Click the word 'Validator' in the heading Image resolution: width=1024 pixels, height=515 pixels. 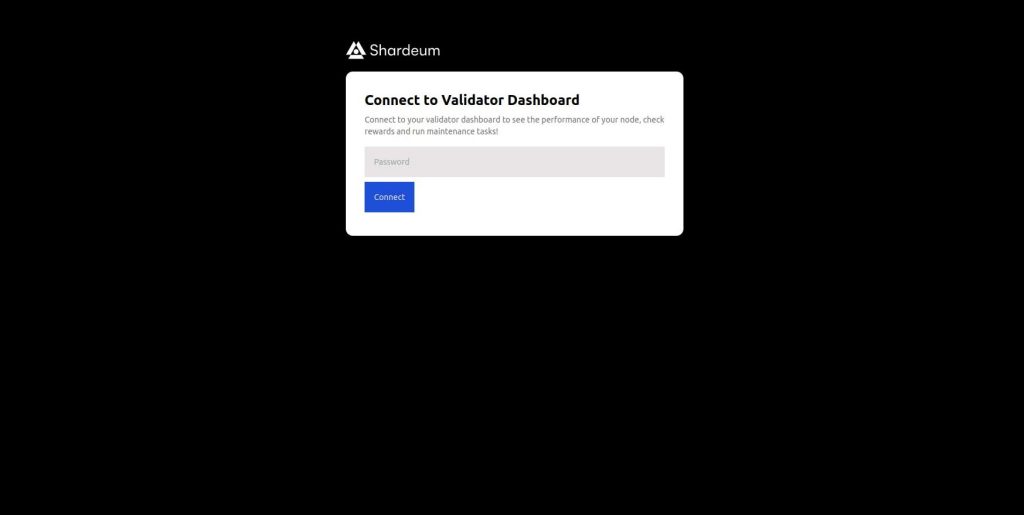(x=472, y=100)
